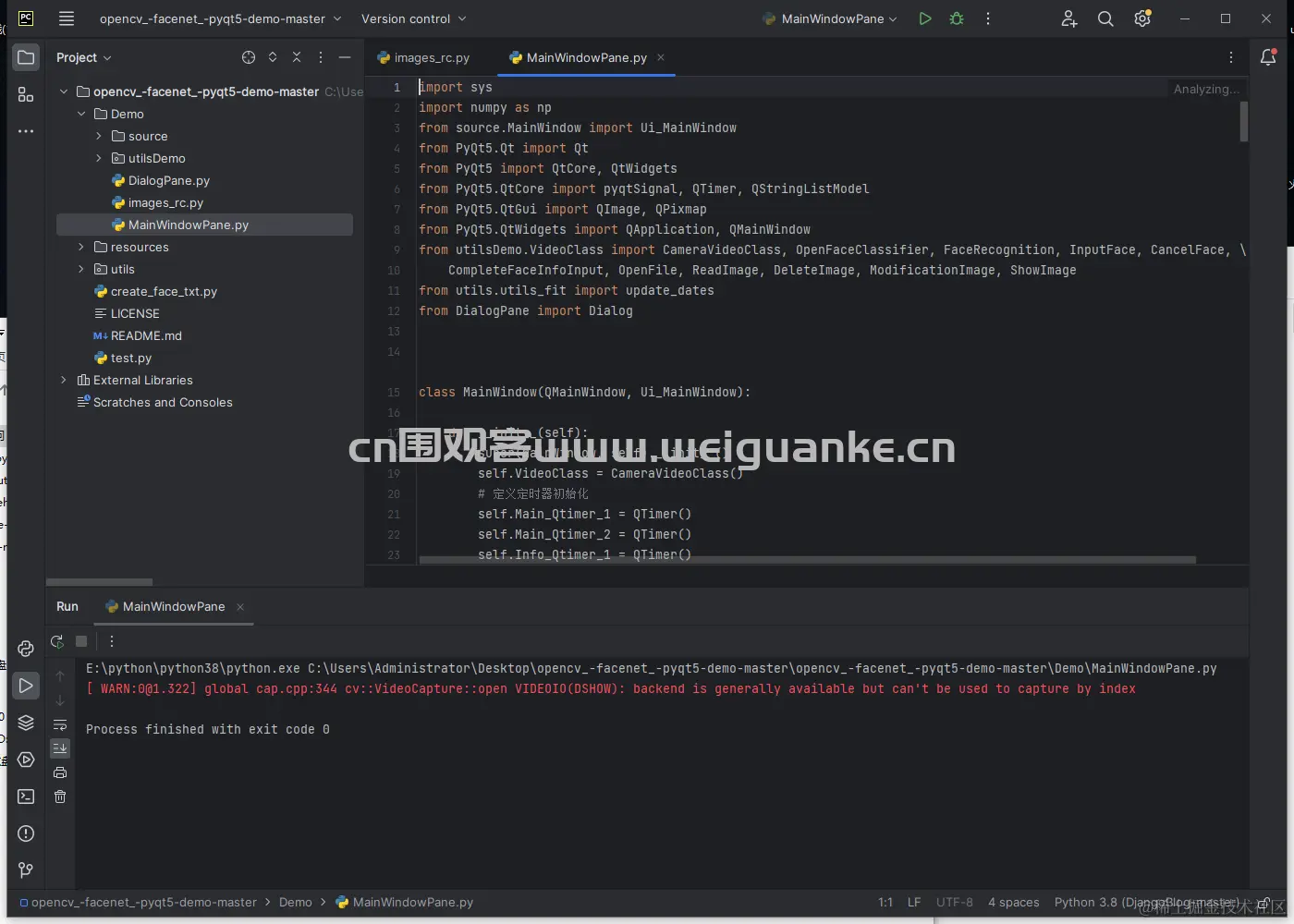The width and height of the screenshot is (1294, 924).
Task: Rerun MainWindowPane in Run panel
Action: pyautogui.click(x=57, y=641)
